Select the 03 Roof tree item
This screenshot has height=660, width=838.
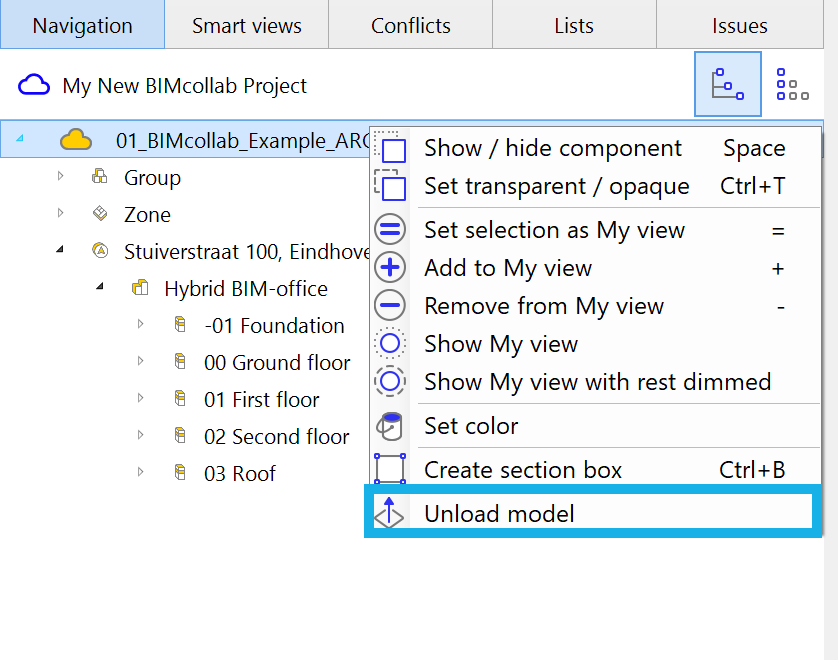click(240, 473)
